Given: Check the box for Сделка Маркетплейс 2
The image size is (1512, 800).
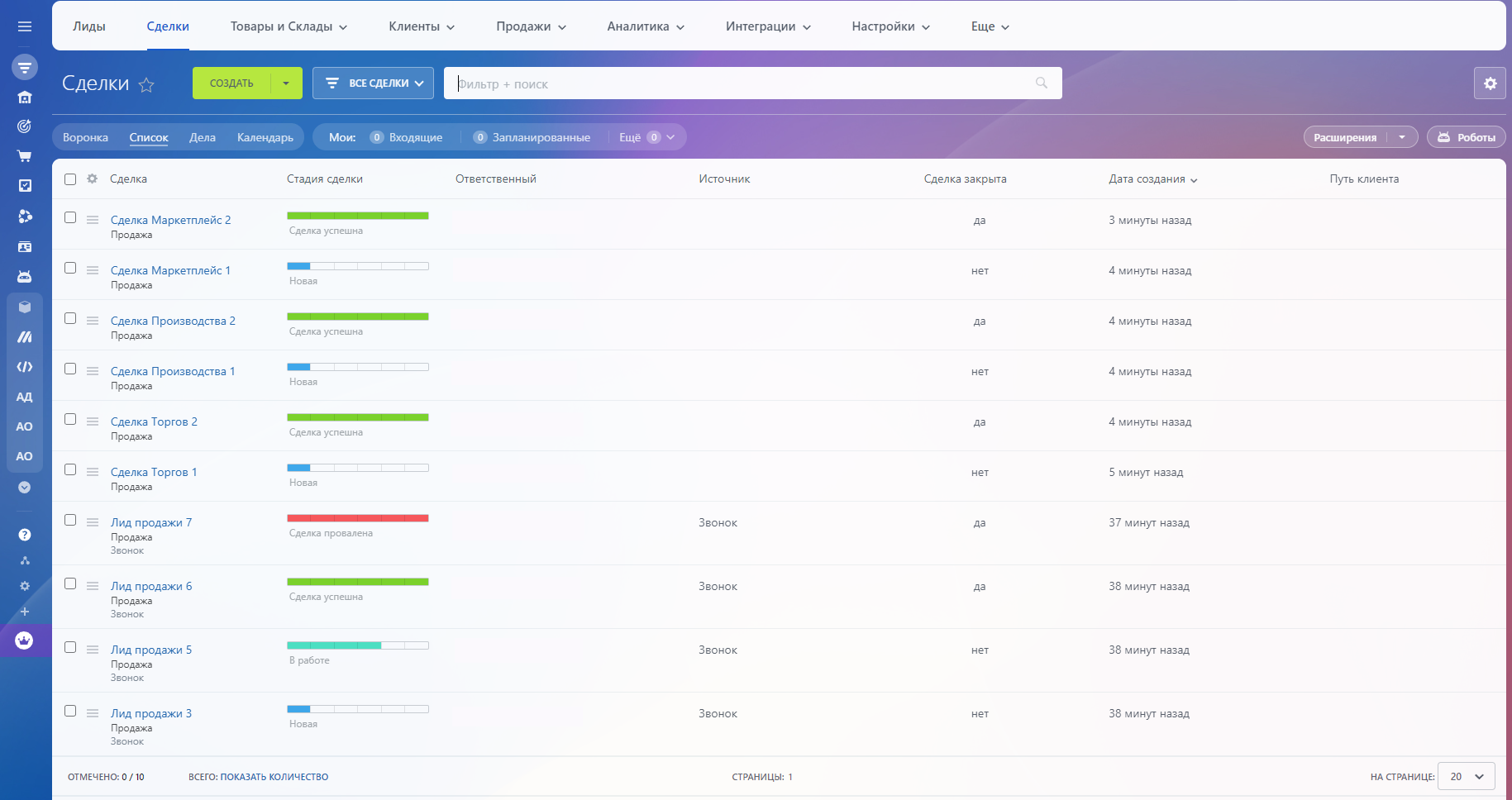Looking at the screenshot, I should (70, 218).
